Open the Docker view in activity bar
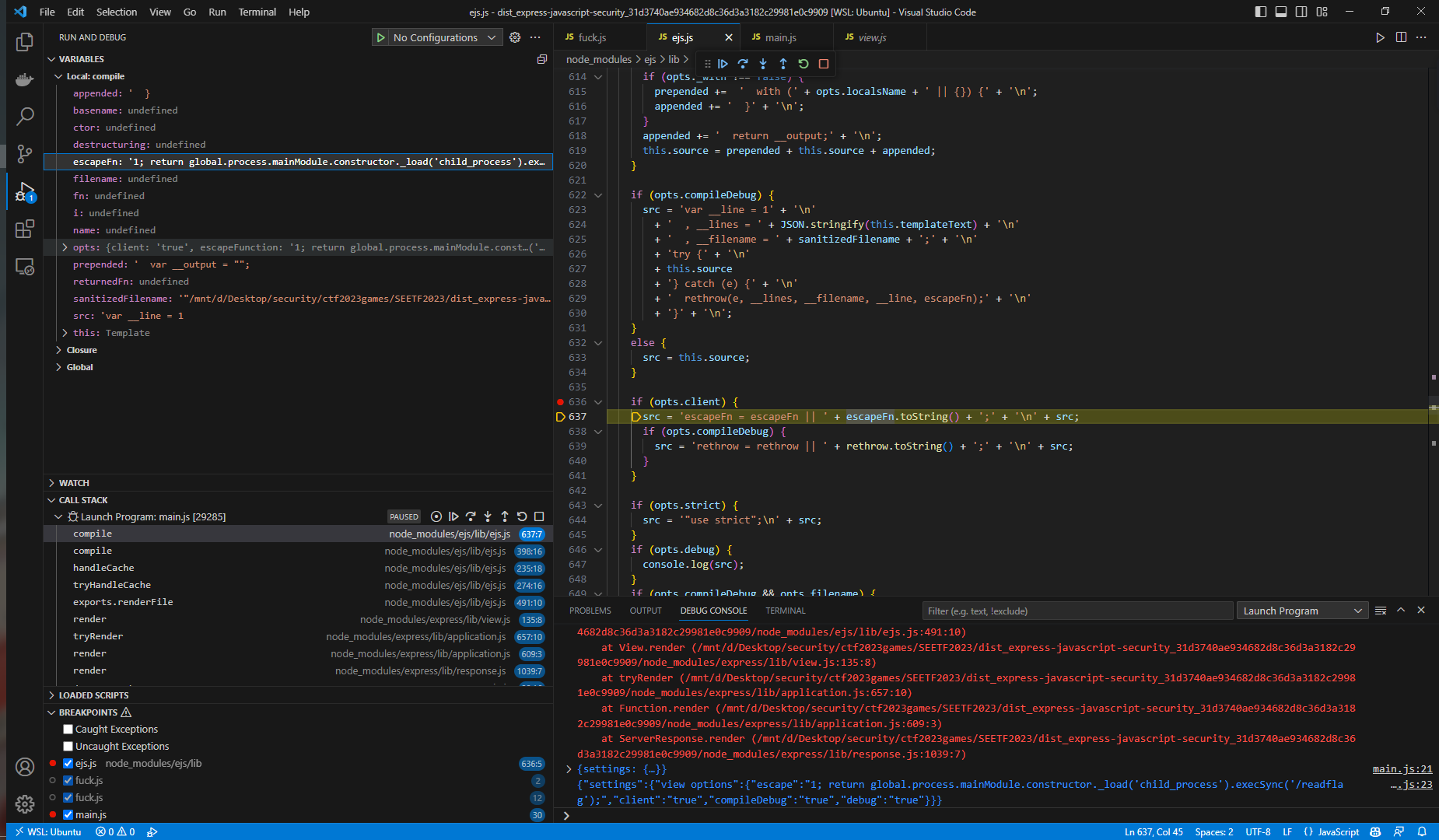1439x840 pixels. pyautogui.click(x=25, y=79)
